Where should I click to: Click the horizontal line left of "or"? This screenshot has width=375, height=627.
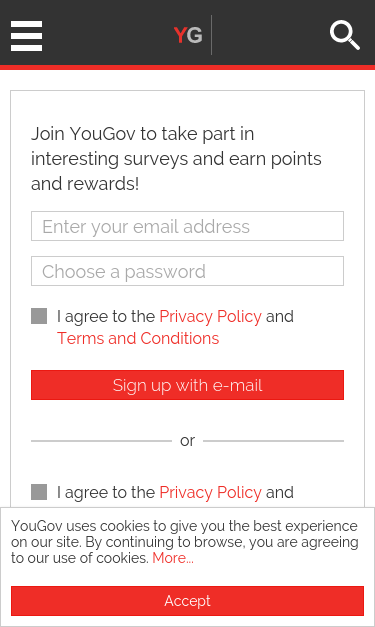(102, 441)
